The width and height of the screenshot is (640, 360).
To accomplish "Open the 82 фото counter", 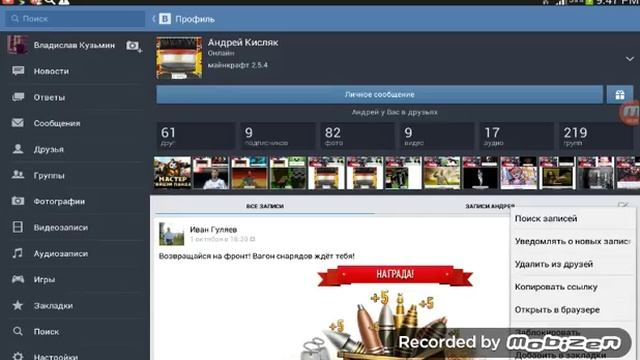I will [358, 136].
